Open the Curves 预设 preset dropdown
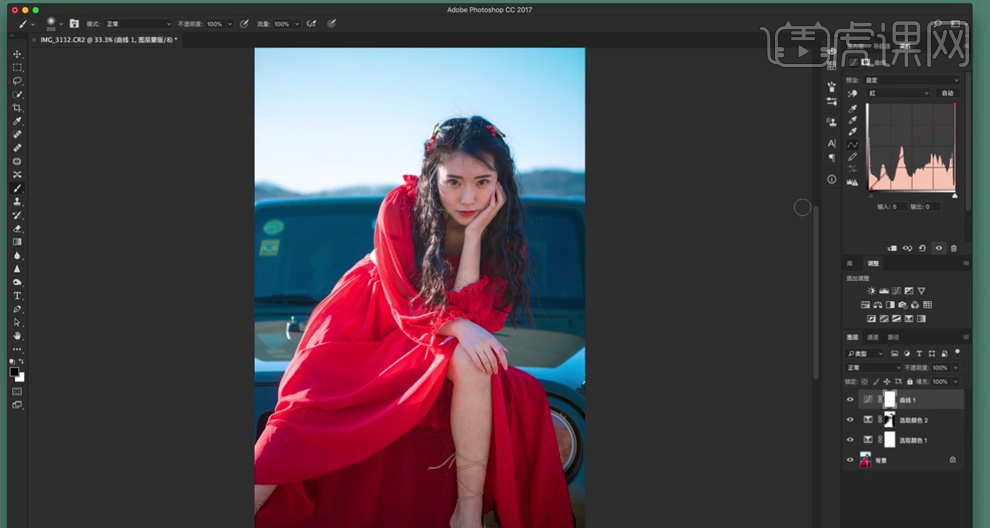 [x=912, y=80]
